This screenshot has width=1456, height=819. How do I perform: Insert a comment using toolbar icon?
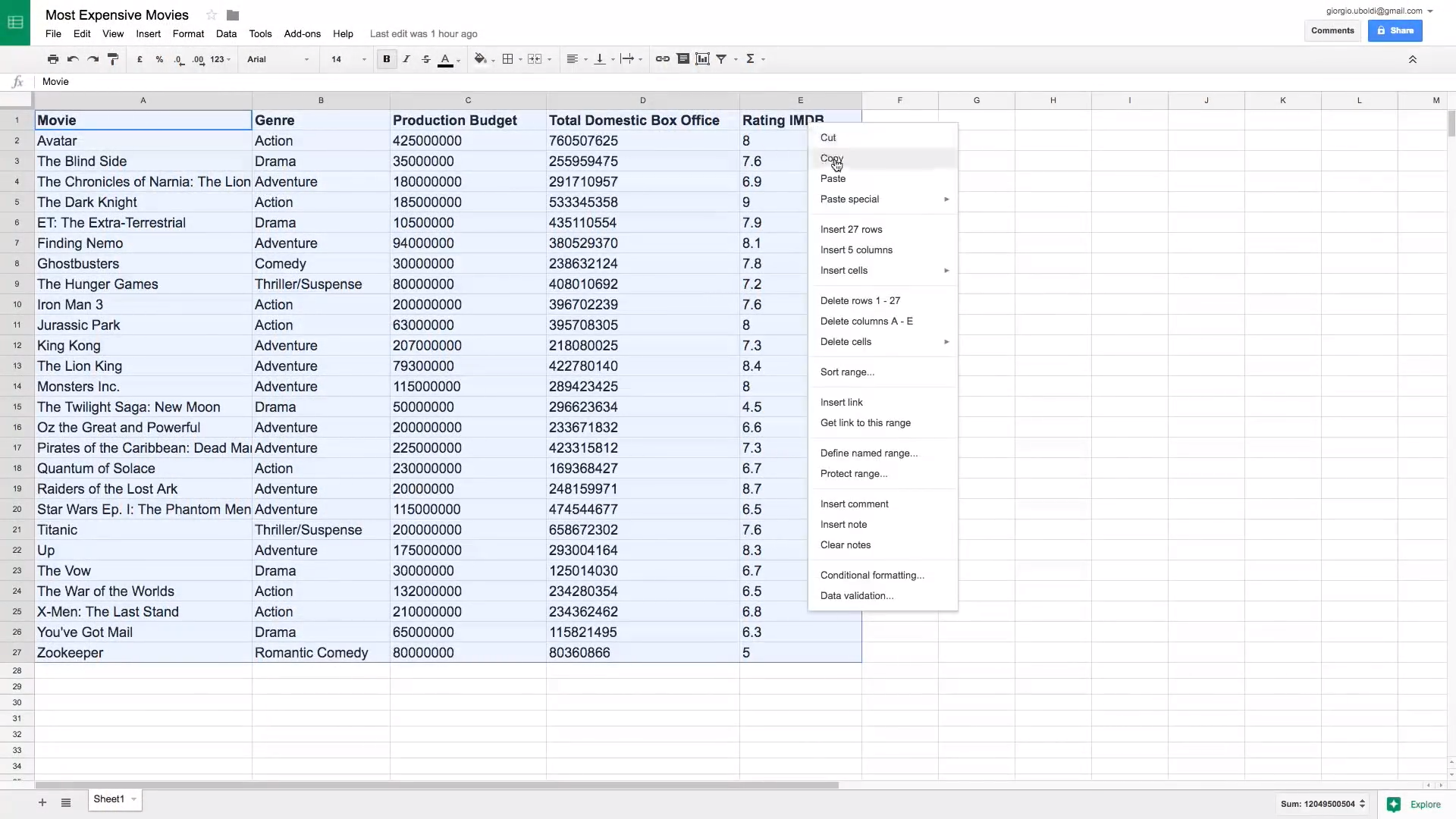point(683,59)
